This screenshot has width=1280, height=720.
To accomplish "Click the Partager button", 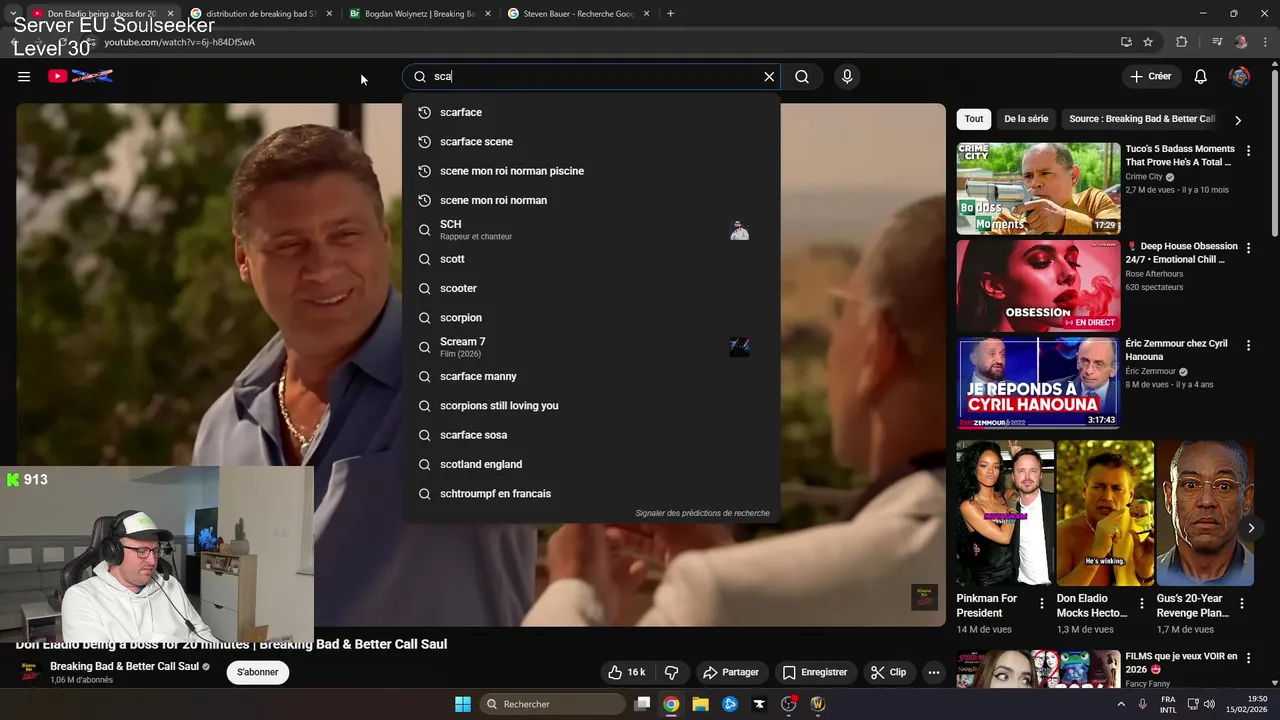I will point(731,672).
